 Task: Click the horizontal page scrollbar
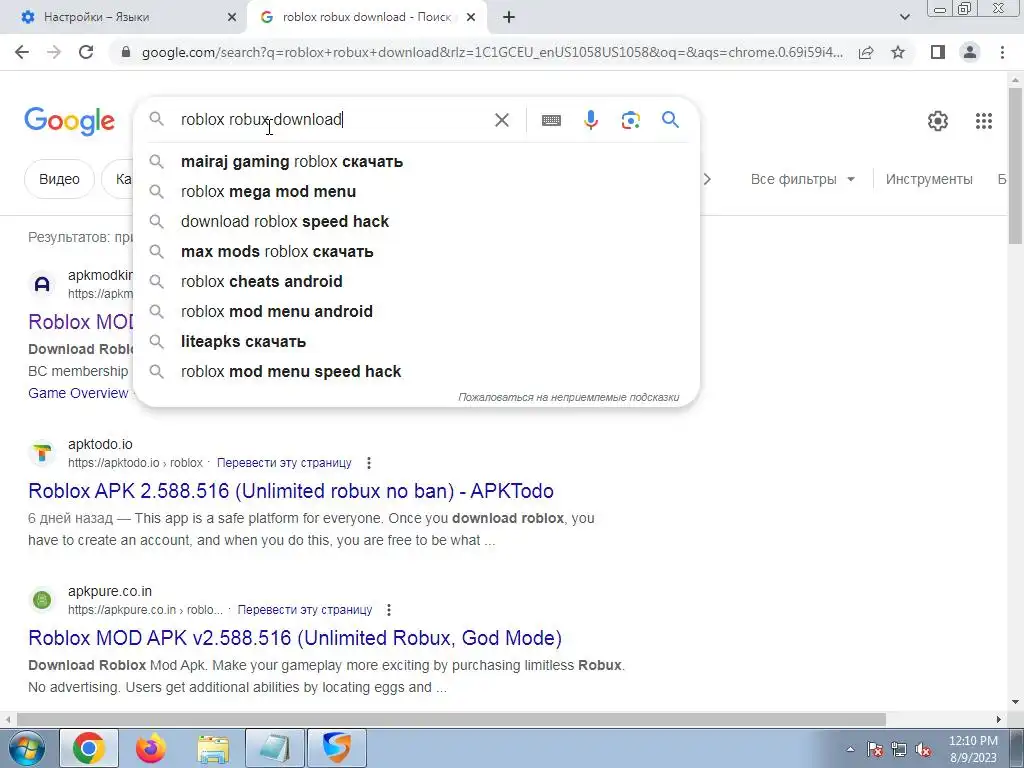451,719
